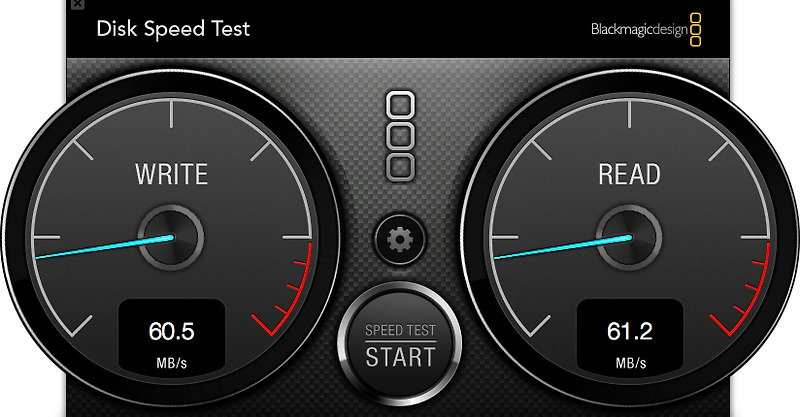Click the Disk Speed Test title

point(173,29)
